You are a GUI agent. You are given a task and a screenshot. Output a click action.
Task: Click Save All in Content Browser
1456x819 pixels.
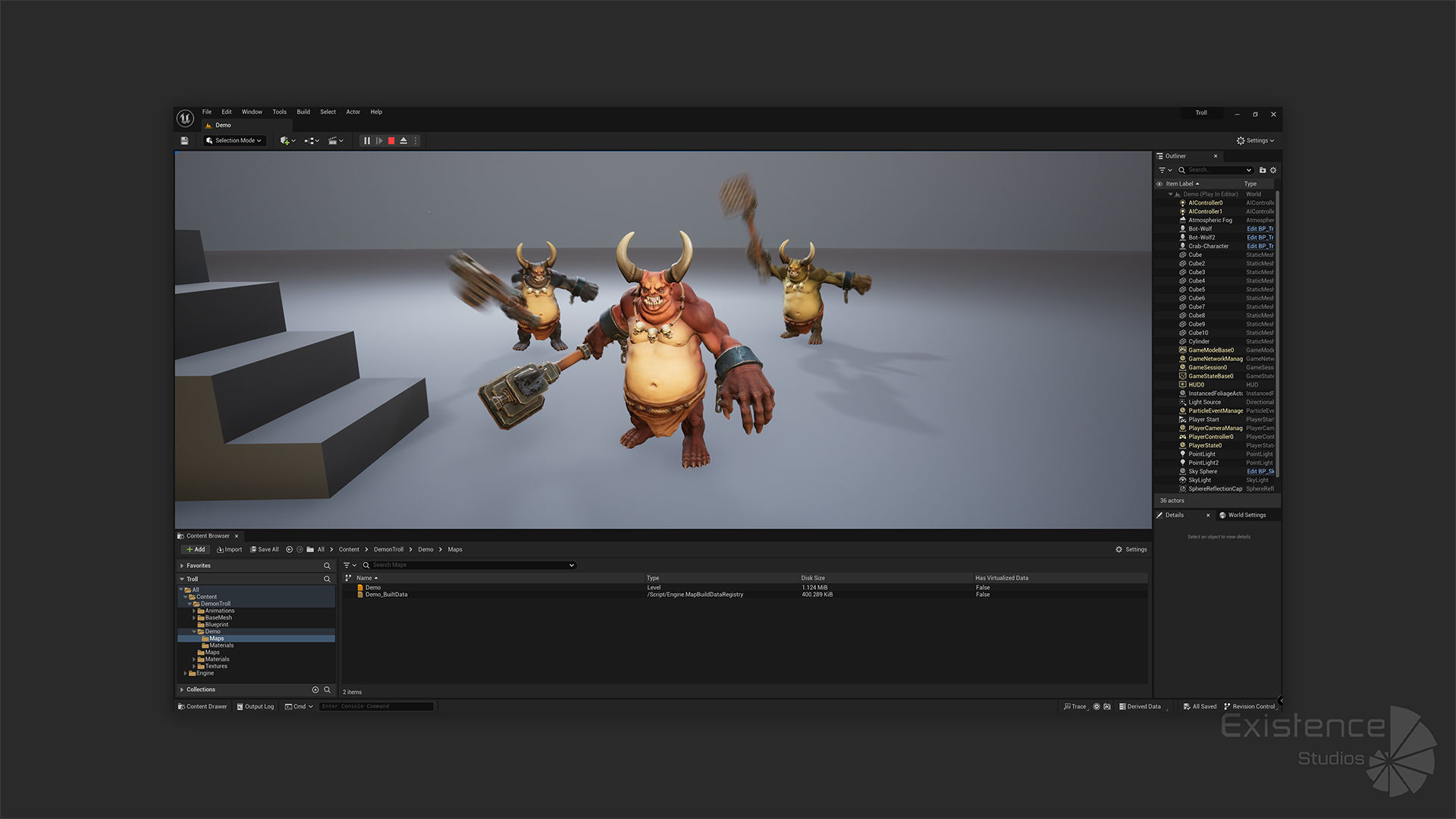click(x=265, y=550)
